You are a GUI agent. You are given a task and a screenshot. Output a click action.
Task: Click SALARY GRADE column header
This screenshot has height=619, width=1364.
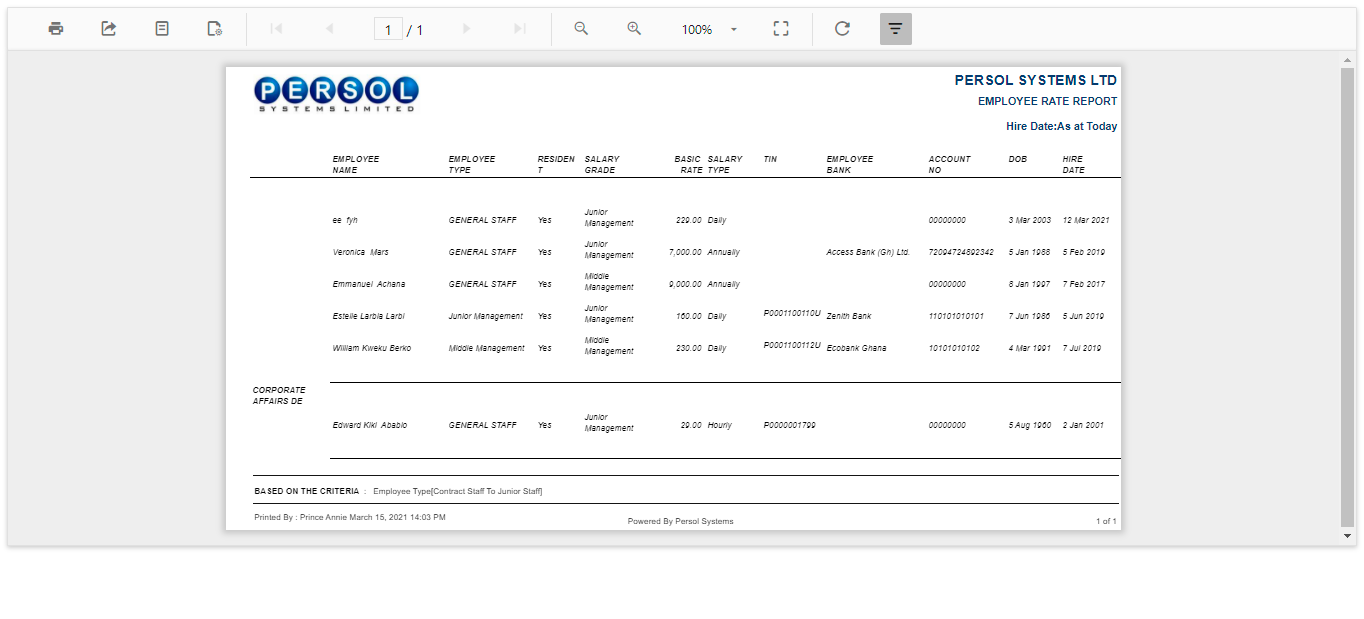pyautogui.click(x=602, y=165)
